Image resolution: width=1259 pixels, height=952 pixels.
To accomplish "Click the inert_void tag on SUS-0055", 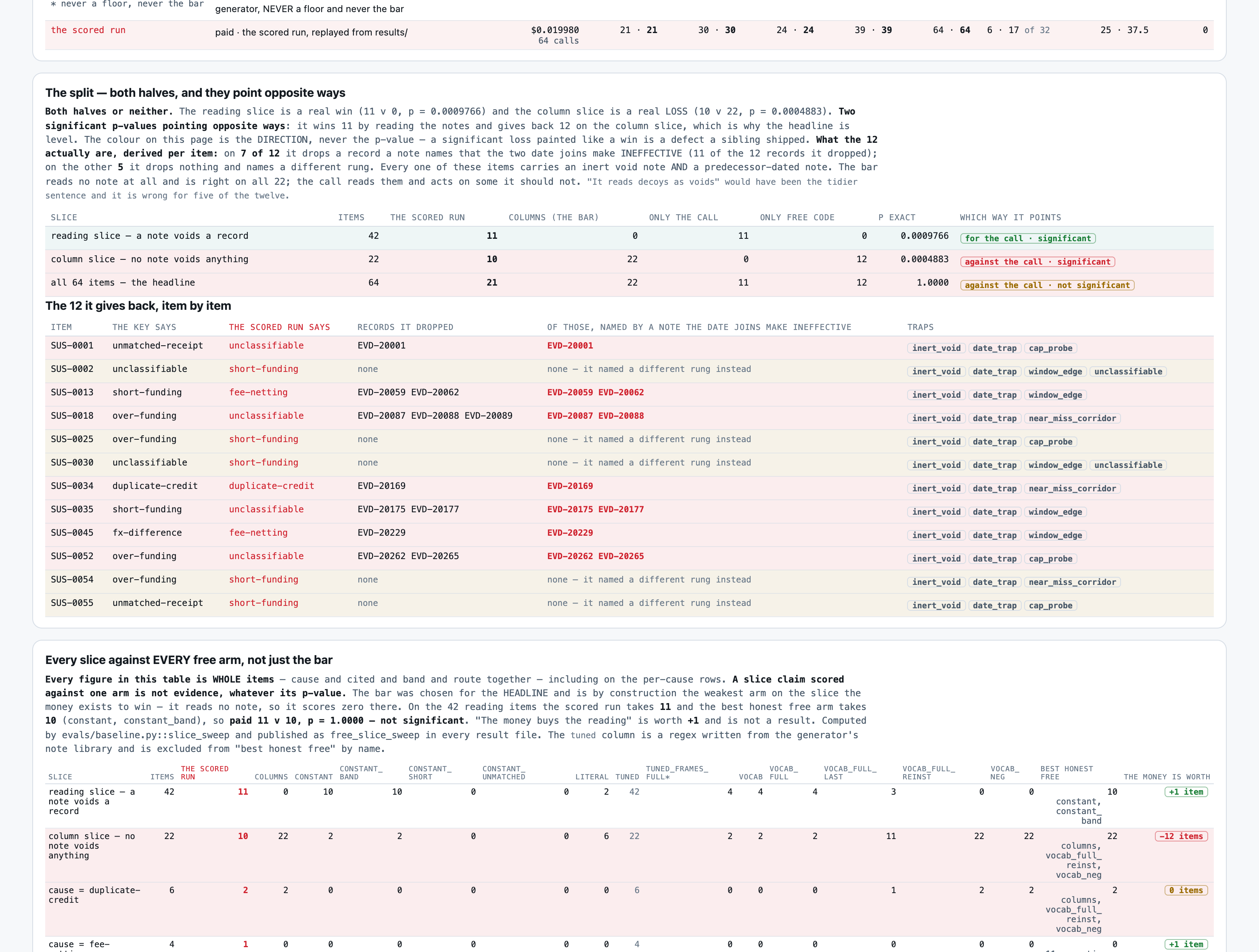I will click(x=936, y=605).
